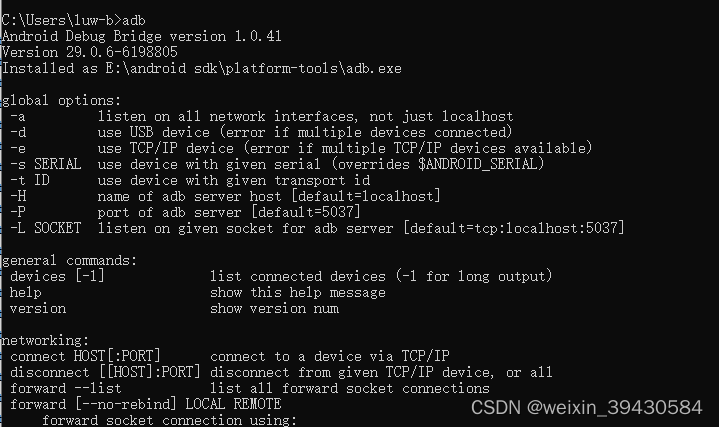The height and width of the screenshot is (427, 719).
Task: Click the "Android Debug Bridge version 1.0.41" line
Action: click(141, 36)
